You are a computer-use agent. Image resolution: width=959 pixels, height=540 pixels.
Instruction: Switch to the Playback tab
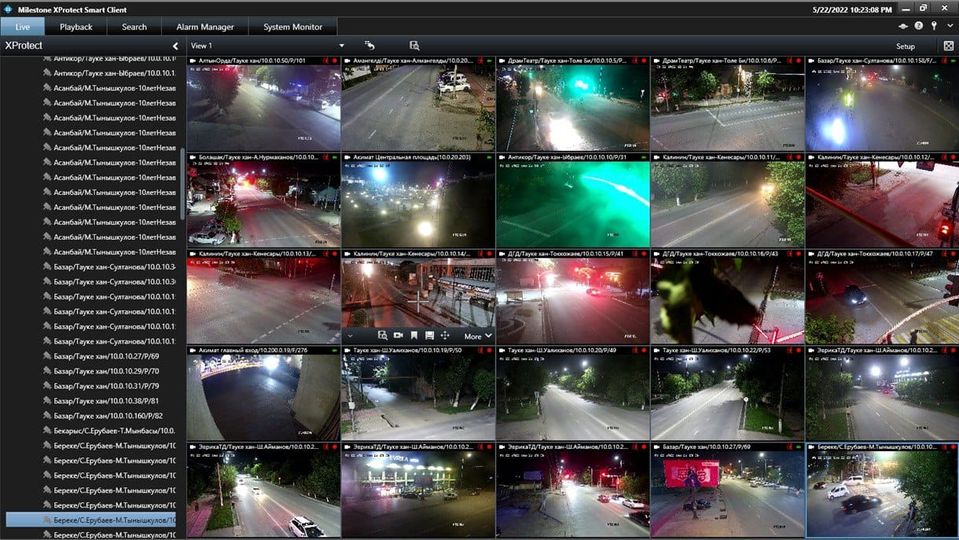click(76, 27)
